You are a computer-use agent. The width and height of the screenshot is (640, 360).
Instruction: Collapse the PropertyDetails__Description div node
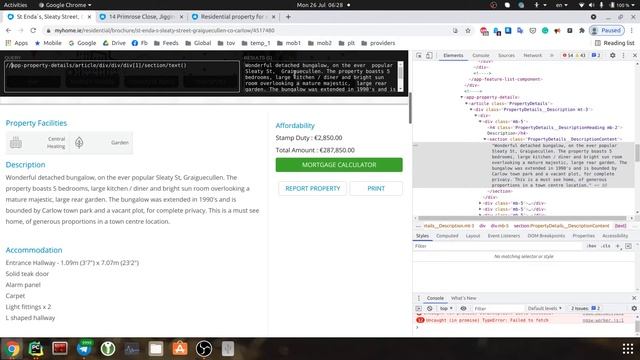tap(471, 110)
